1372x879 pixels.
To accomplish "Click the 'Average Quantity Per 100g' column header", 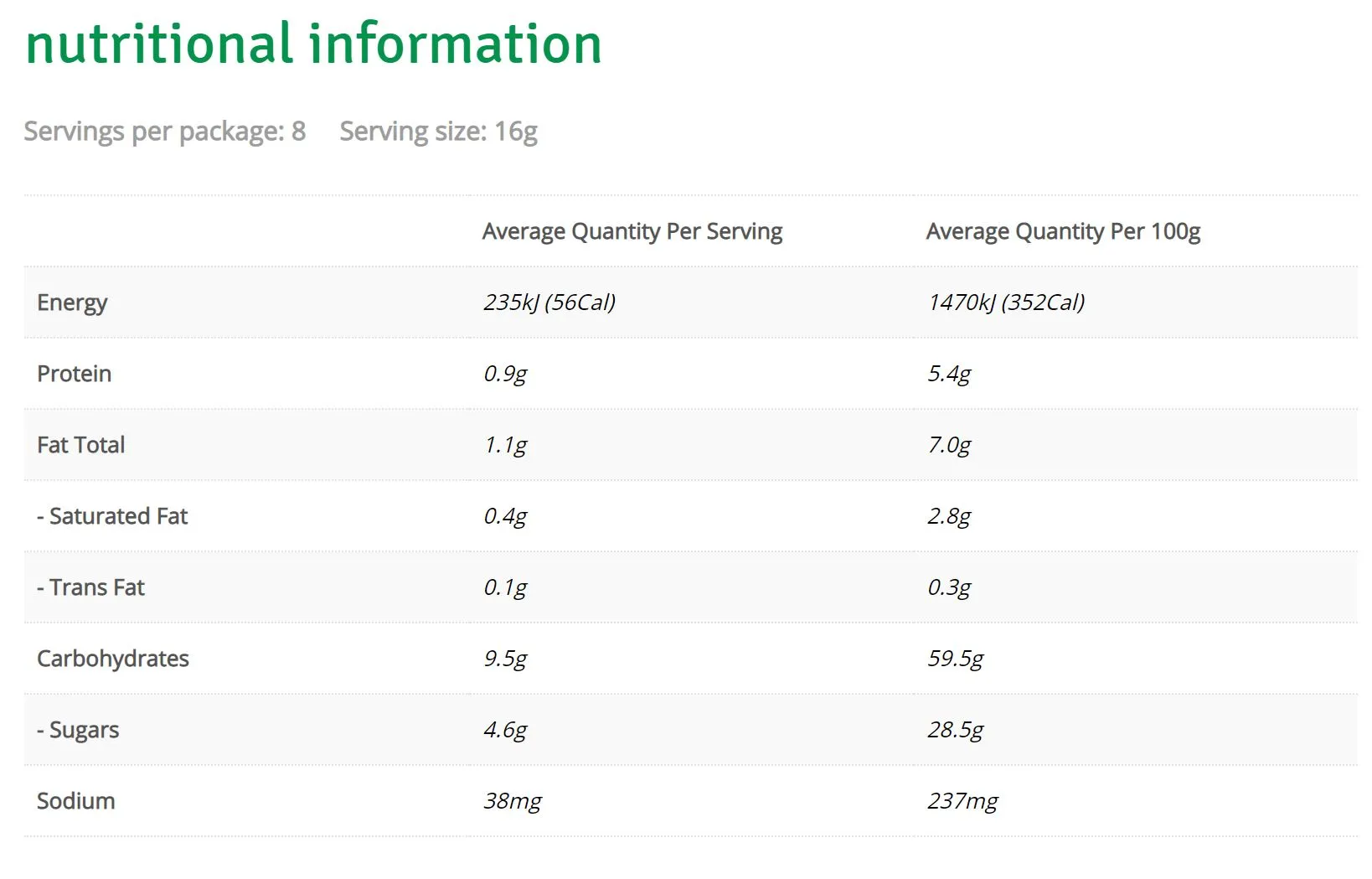I will (1063, 231).
